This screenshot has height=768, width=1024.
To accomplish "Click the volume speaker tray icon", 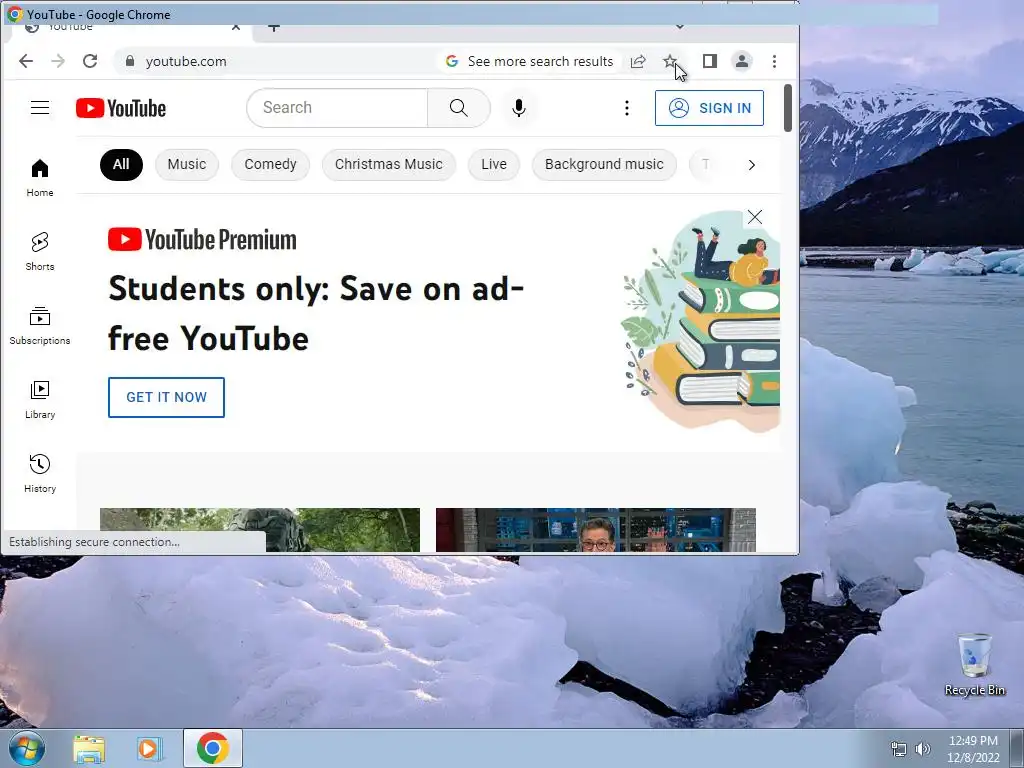I will [x=923, y=749].
